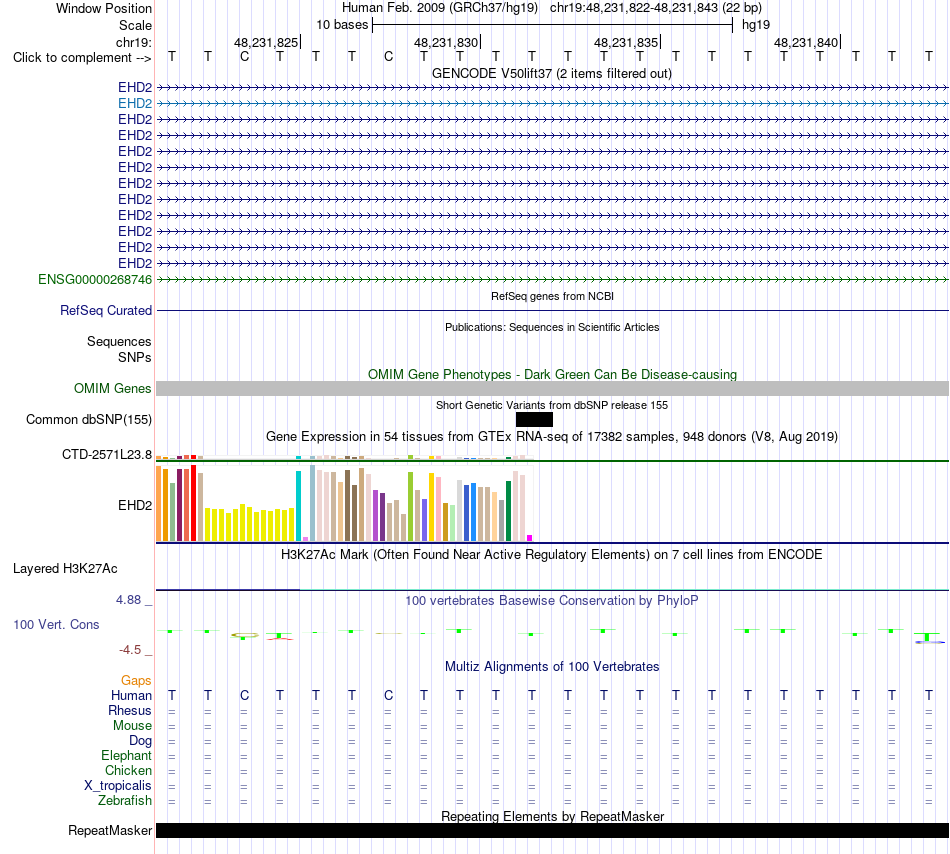Click the gray OMIM Genes bar
950x854 pixels.
[x=552, y=388]
